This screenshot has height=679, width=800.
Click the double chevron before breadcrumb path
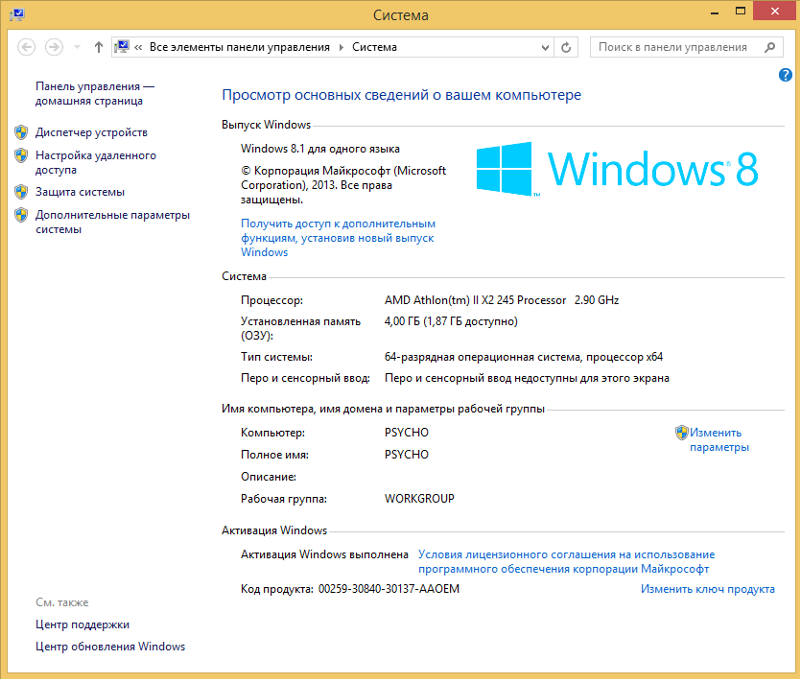138,47
